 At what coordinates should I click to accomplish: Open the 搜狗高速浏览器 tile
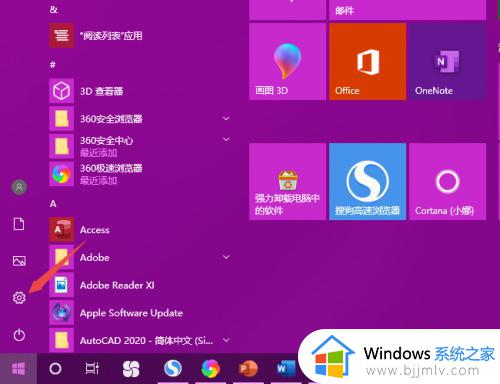coord(368,182)
